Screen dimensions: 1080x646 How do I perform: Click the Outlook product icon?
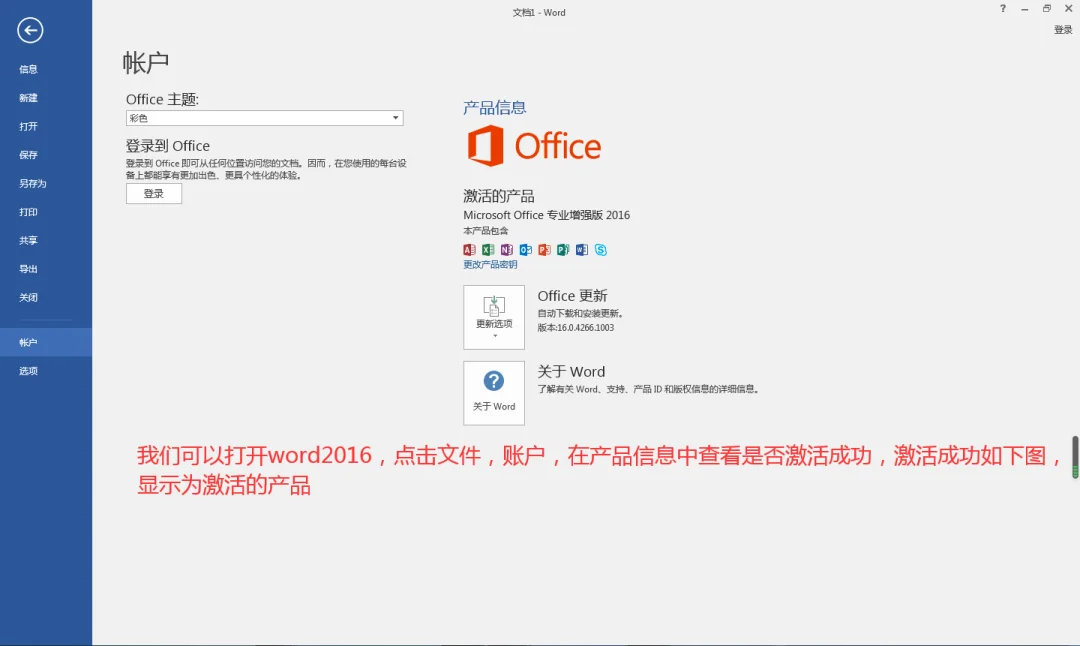click(x=526, y=249)
